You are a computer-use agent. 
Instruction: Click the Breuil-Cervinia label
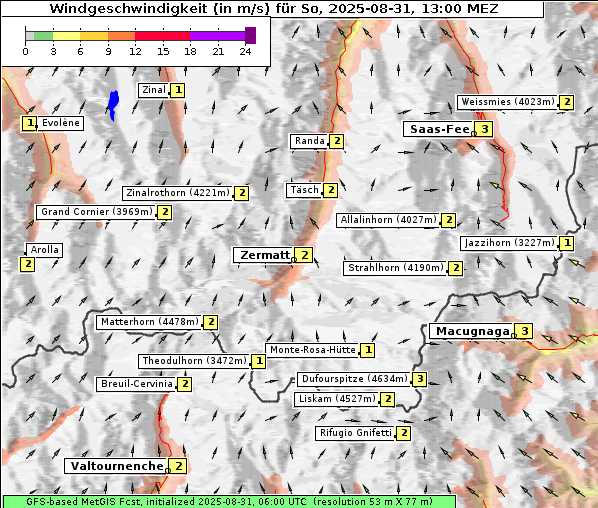137,384
